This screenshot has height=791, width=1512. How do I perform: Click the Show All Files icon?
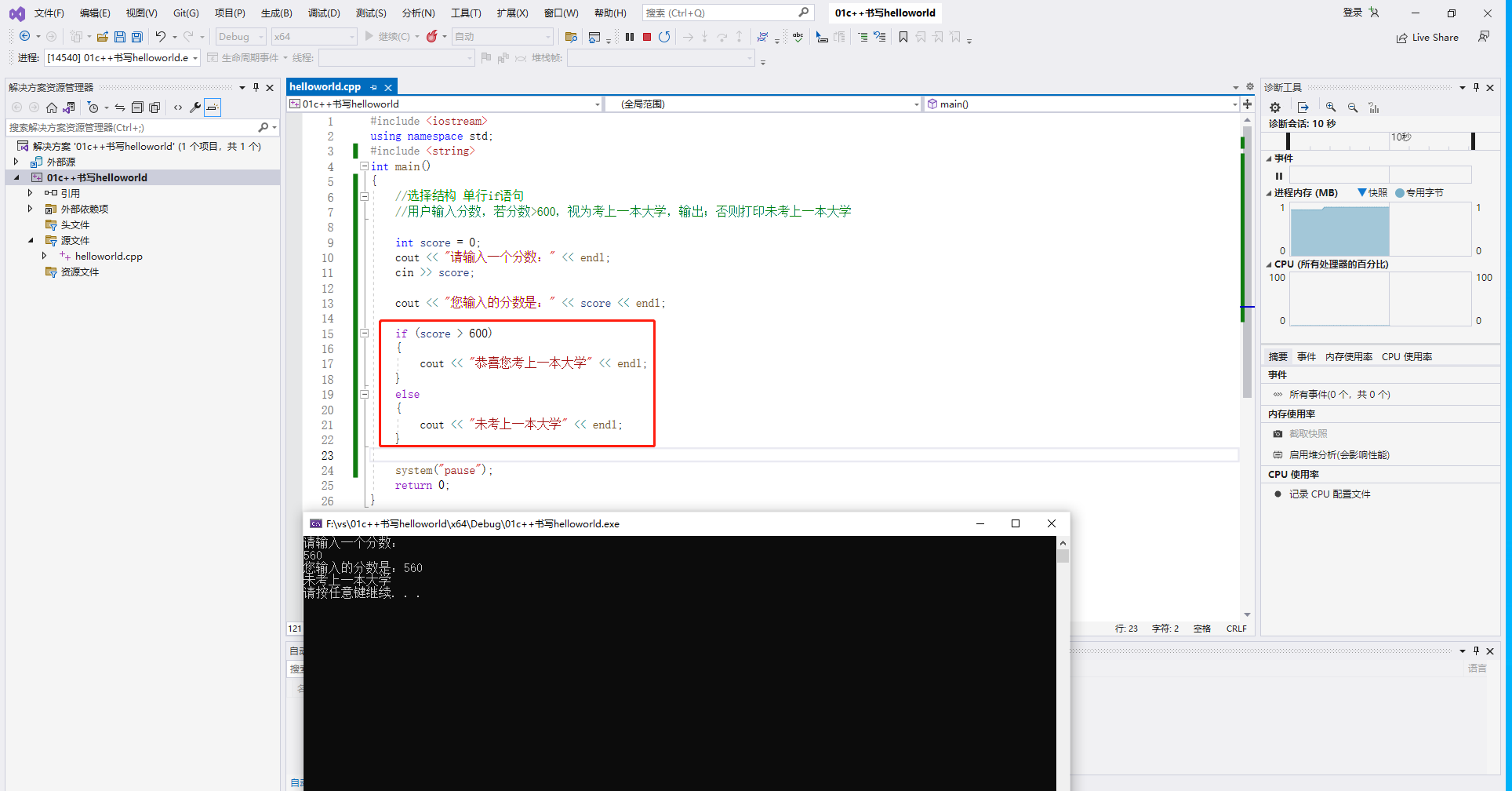coord(154,108)
